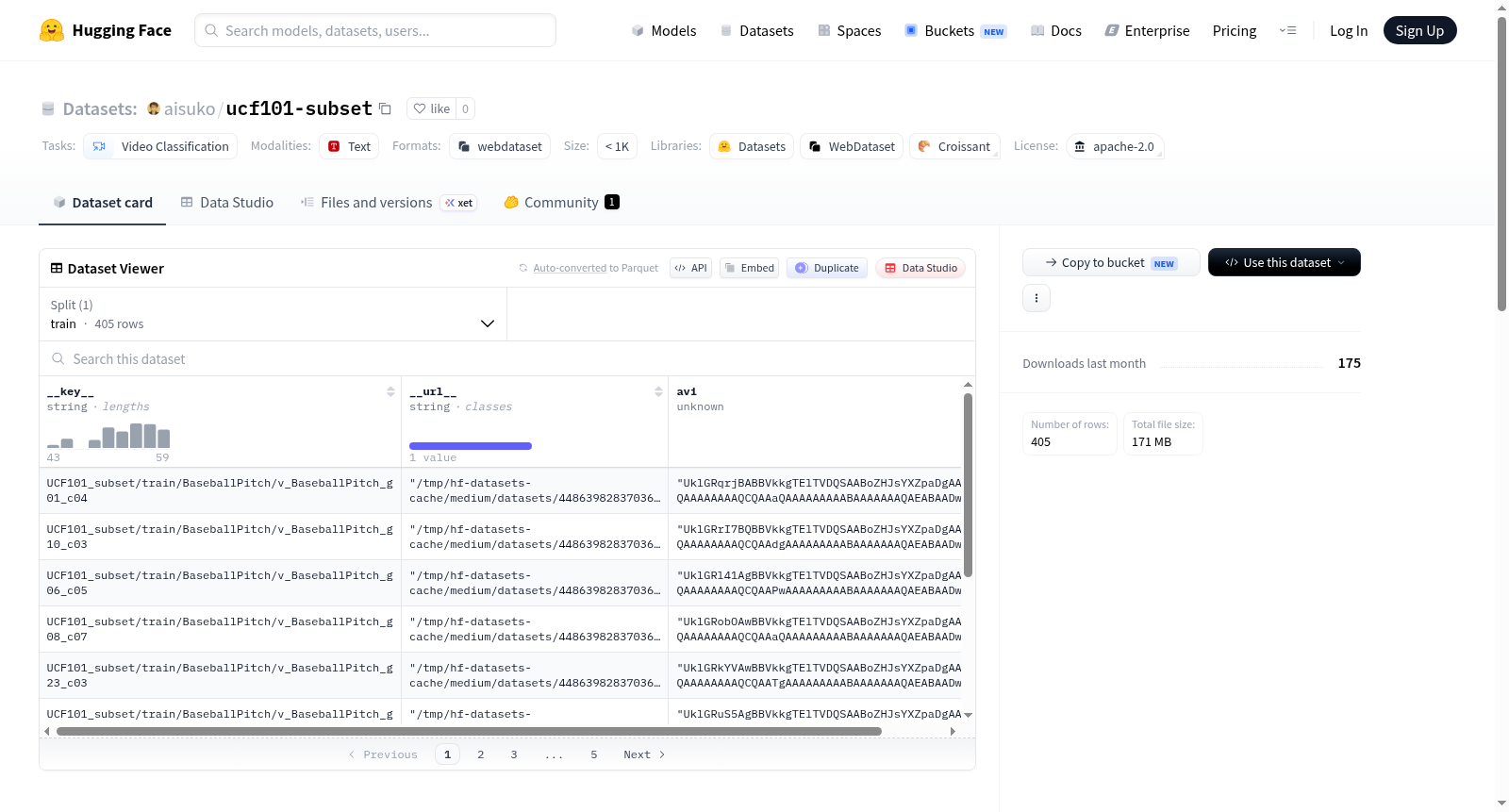Switch to the Dataset card tab

102,202
